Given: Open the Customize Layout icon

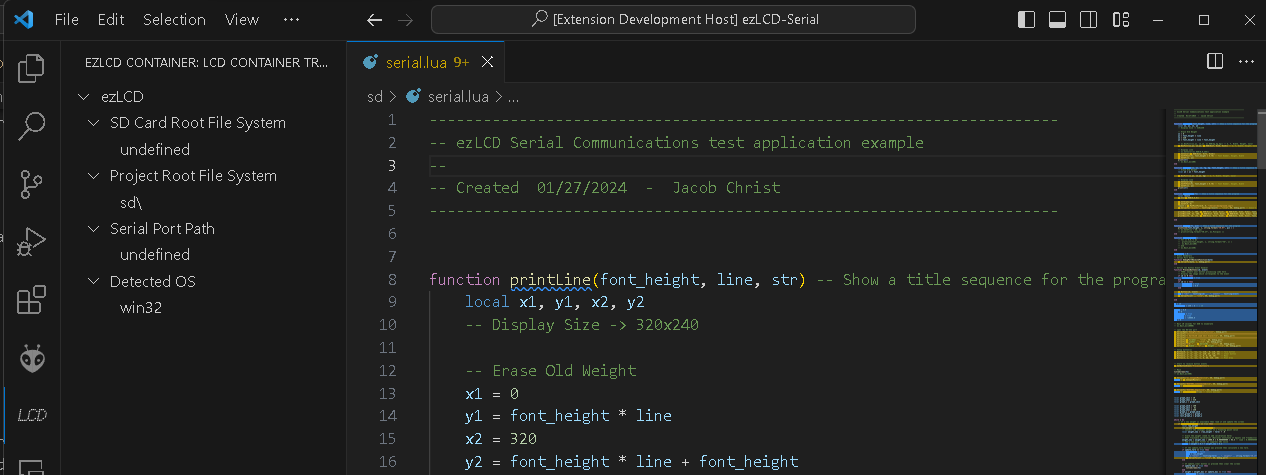Looking at the screenshot, I should [1121, 20].
